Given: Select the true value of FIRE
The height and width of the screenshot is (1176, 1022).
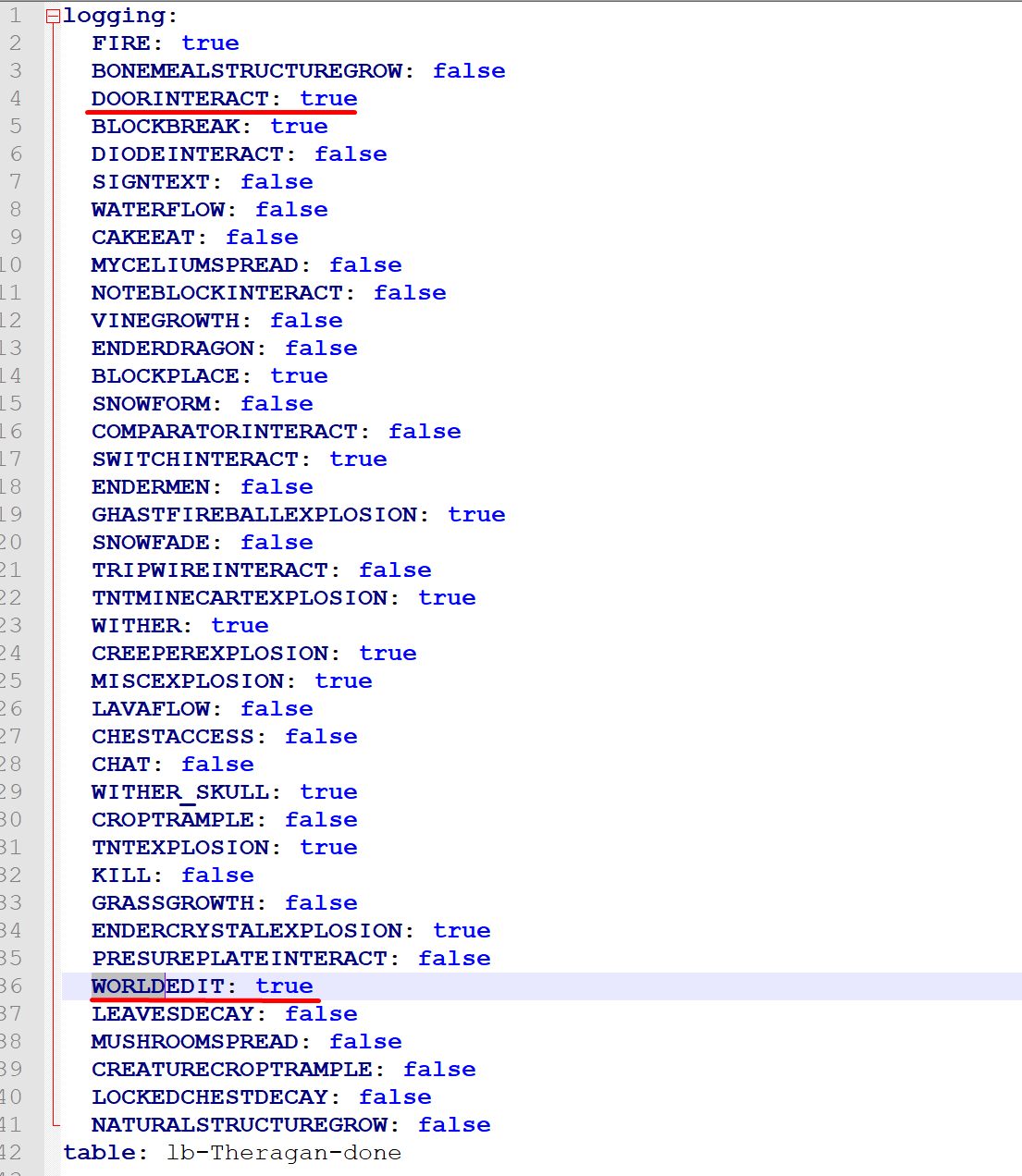Looking at the screenshot, I should 210,43.
